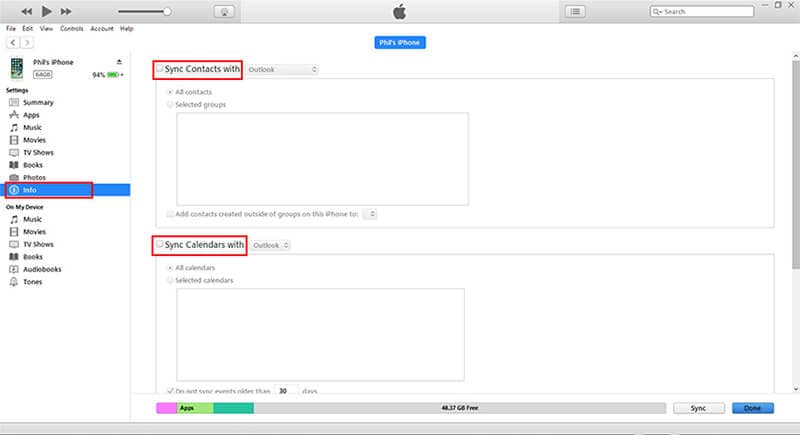Open the calendars Outlook dropdown
This screenshot has width=800, height=435.
(270, 245)
